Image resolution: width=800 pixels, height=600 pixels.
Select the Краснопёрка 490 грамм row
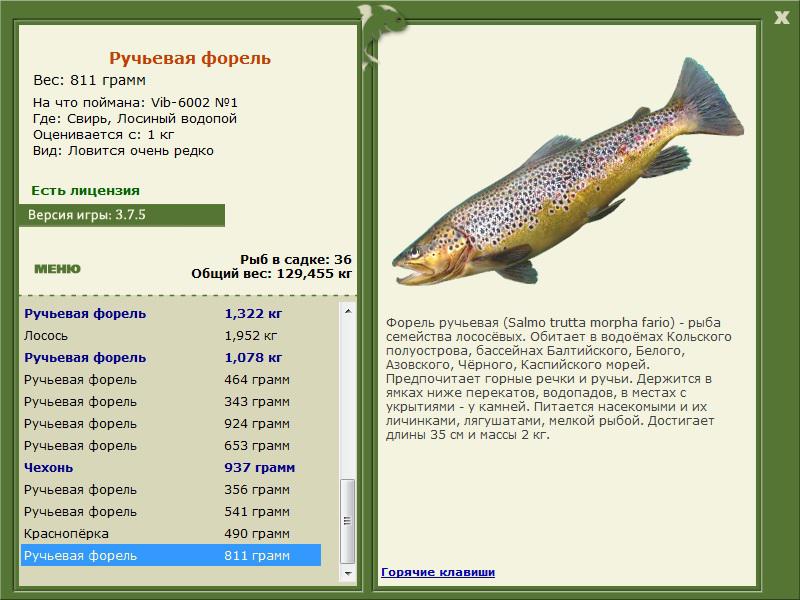point(171,533)
